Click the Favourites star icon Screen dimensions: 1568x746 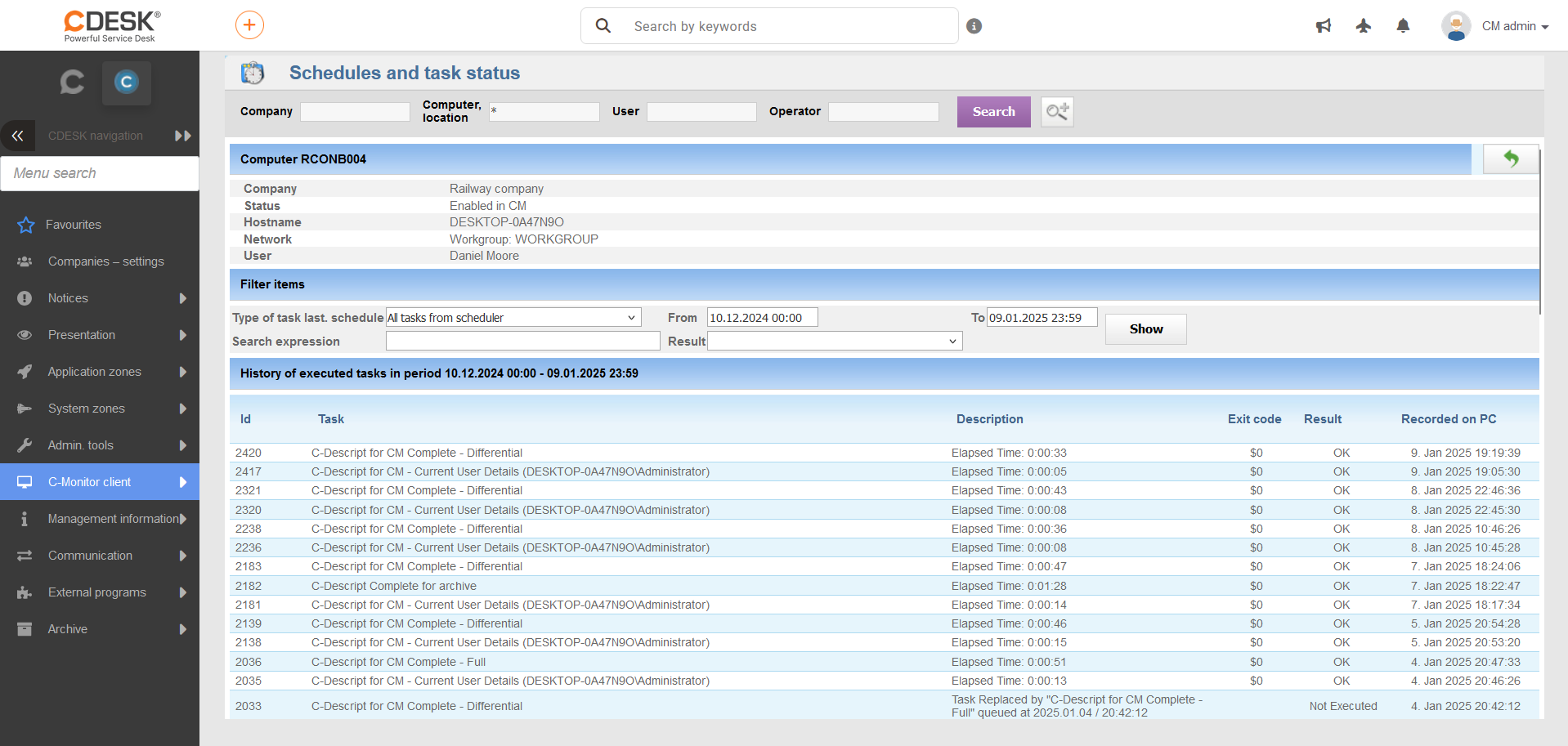tap(25, 225)
